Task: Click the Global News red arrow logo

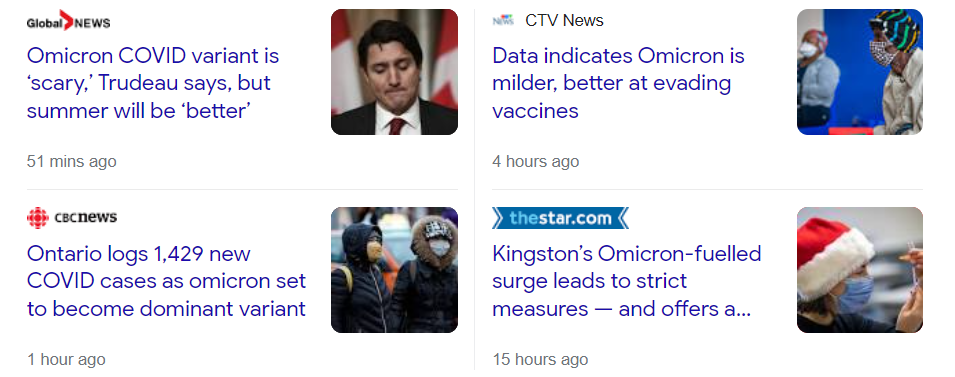Action: [68, 21]
